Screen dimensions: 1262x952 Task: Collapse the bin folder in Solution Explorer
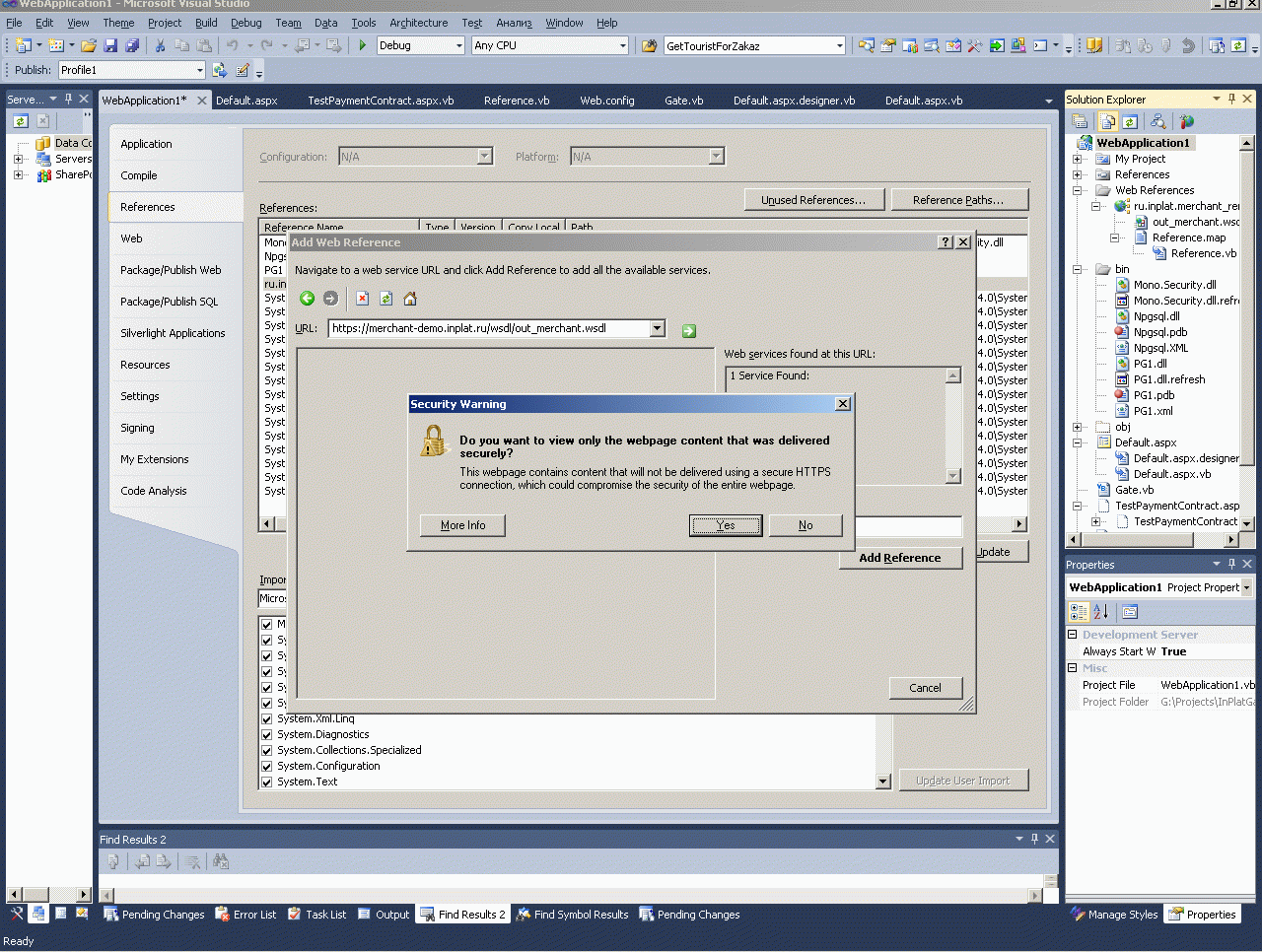point(1078,269)
